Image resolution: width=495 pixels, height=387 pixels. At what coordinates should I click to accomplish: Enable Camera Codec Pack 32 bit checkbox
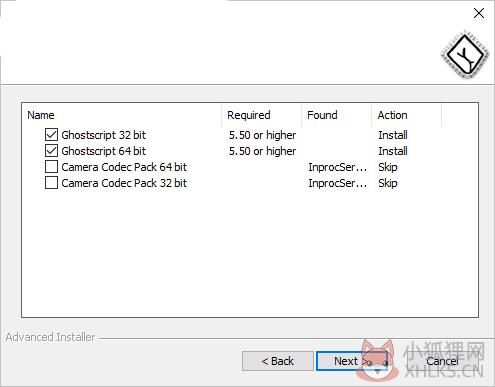tap(51, 183)
